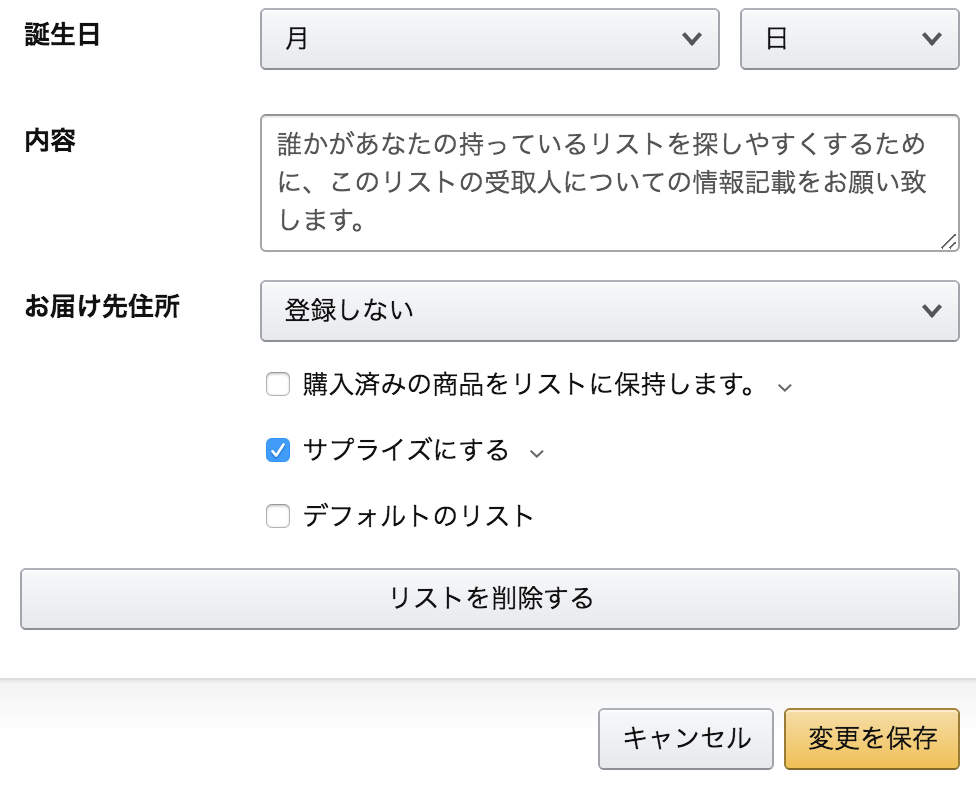Click the デフォルトのリスト label text
976x788 pixels.
click(x=418, y=516)
